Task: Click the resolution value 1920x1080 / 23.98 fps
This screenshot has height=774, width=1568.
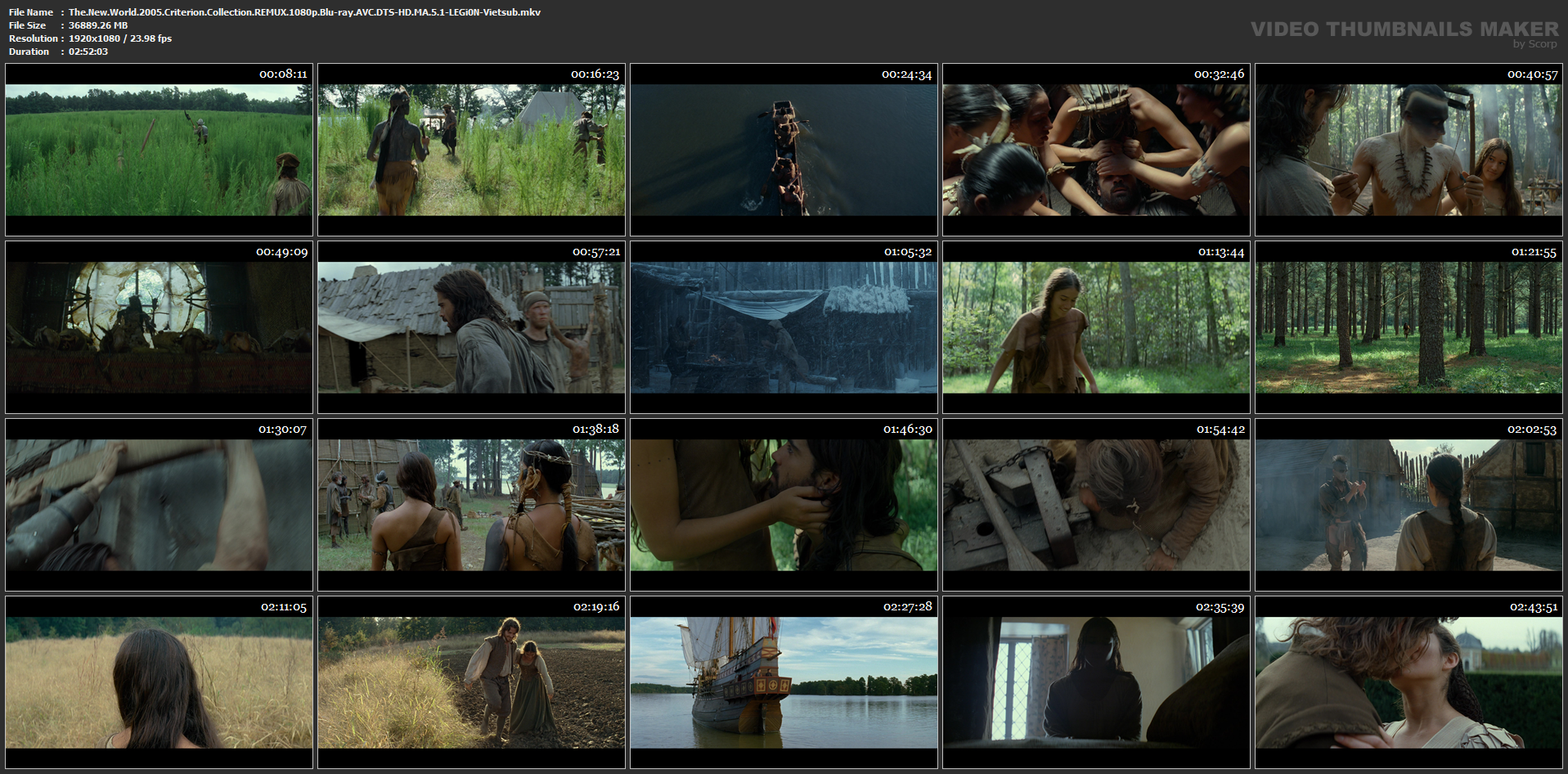Action: (x=120, y=38)
